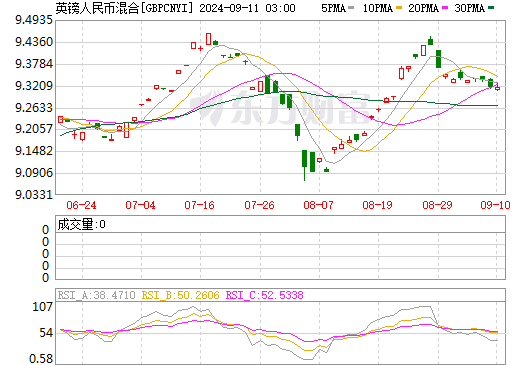Click the 07-16 date axis label
The width and height of the screenshot is (520, 365).
[x=199, y=205]
